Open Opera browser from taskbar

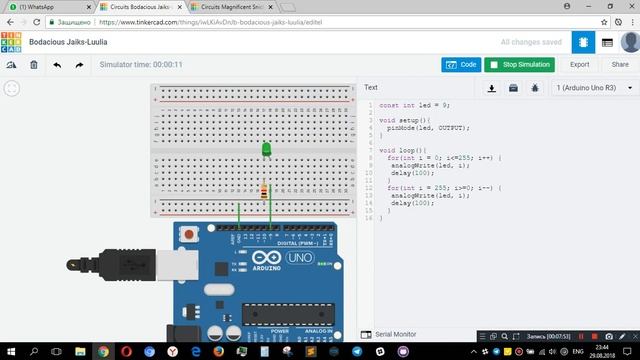coord(126,351)
